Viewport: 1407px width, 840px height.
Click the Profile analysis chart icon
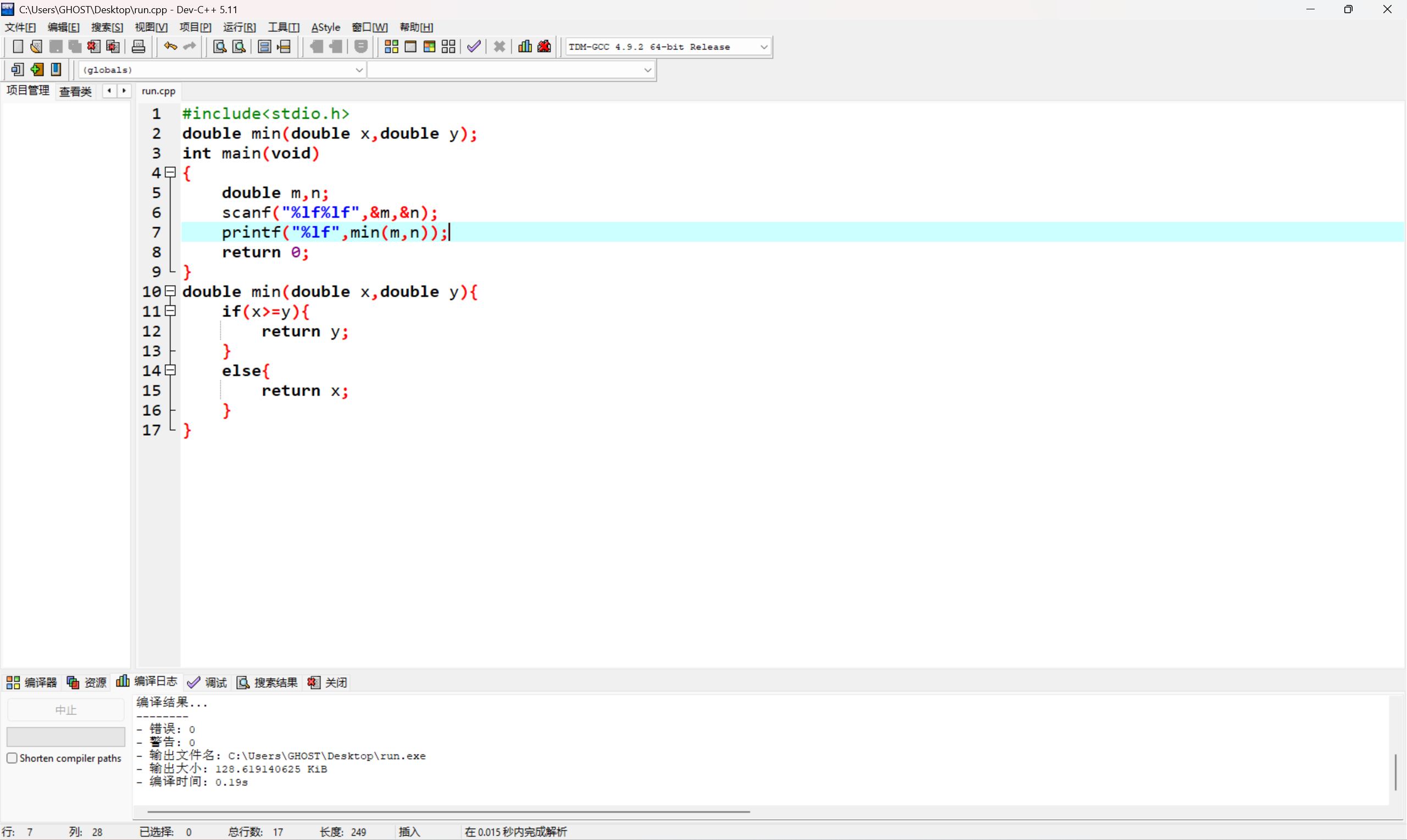coord(525,47)
